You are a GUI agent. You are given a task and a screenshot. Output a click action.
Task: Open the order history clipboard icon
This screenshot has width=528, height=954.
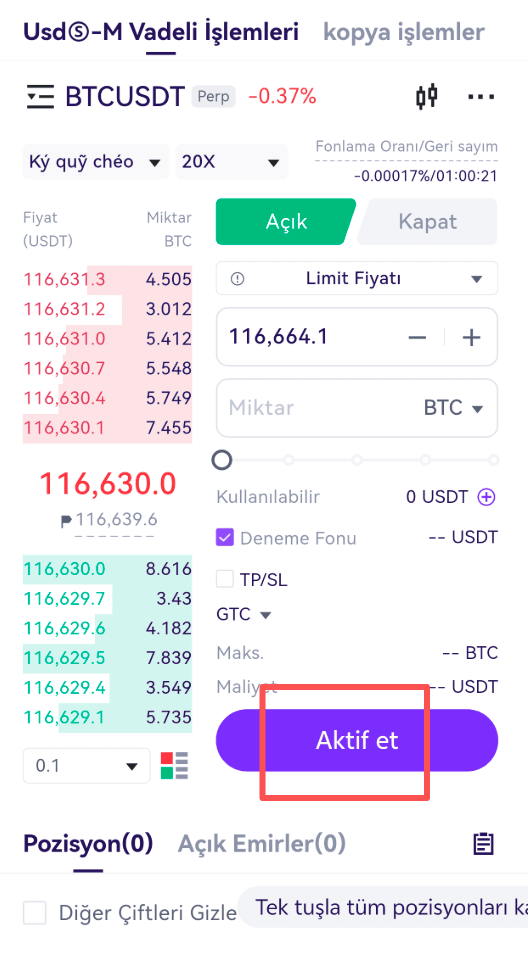click(484, 843)
